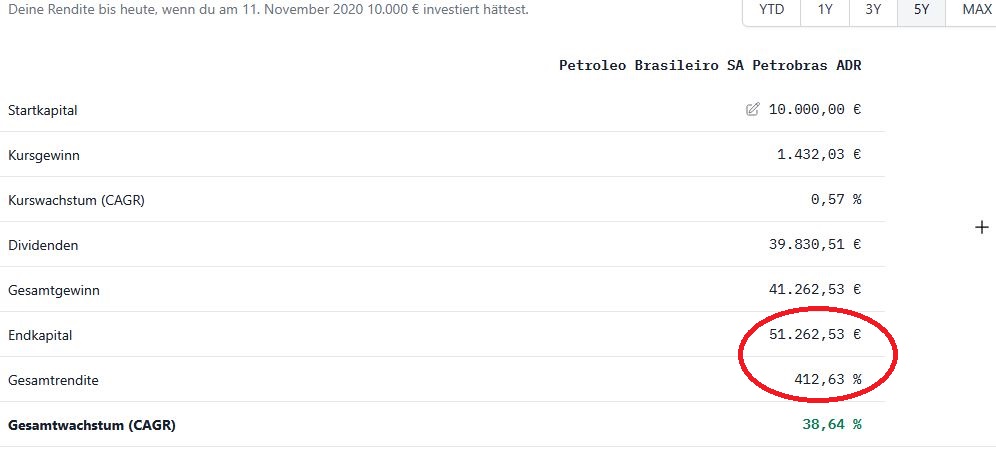Click the Petroleo Brasileiro SA Petrobras ADR header
Screen dimensions: 996x449
709,66
